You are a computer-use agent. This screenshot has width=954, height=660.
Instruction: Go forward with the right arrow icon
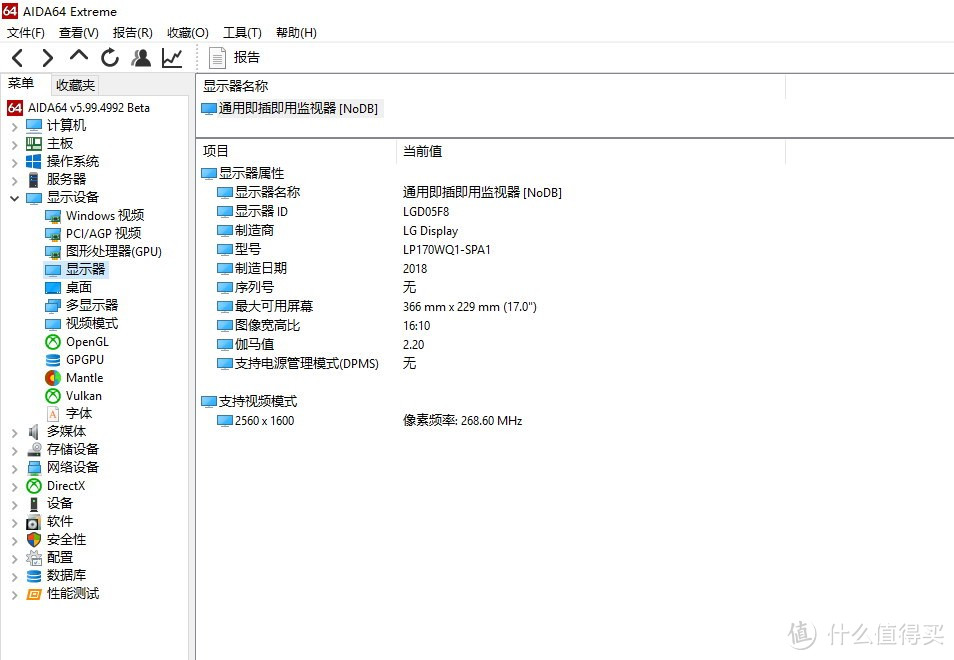coord(47,58)
